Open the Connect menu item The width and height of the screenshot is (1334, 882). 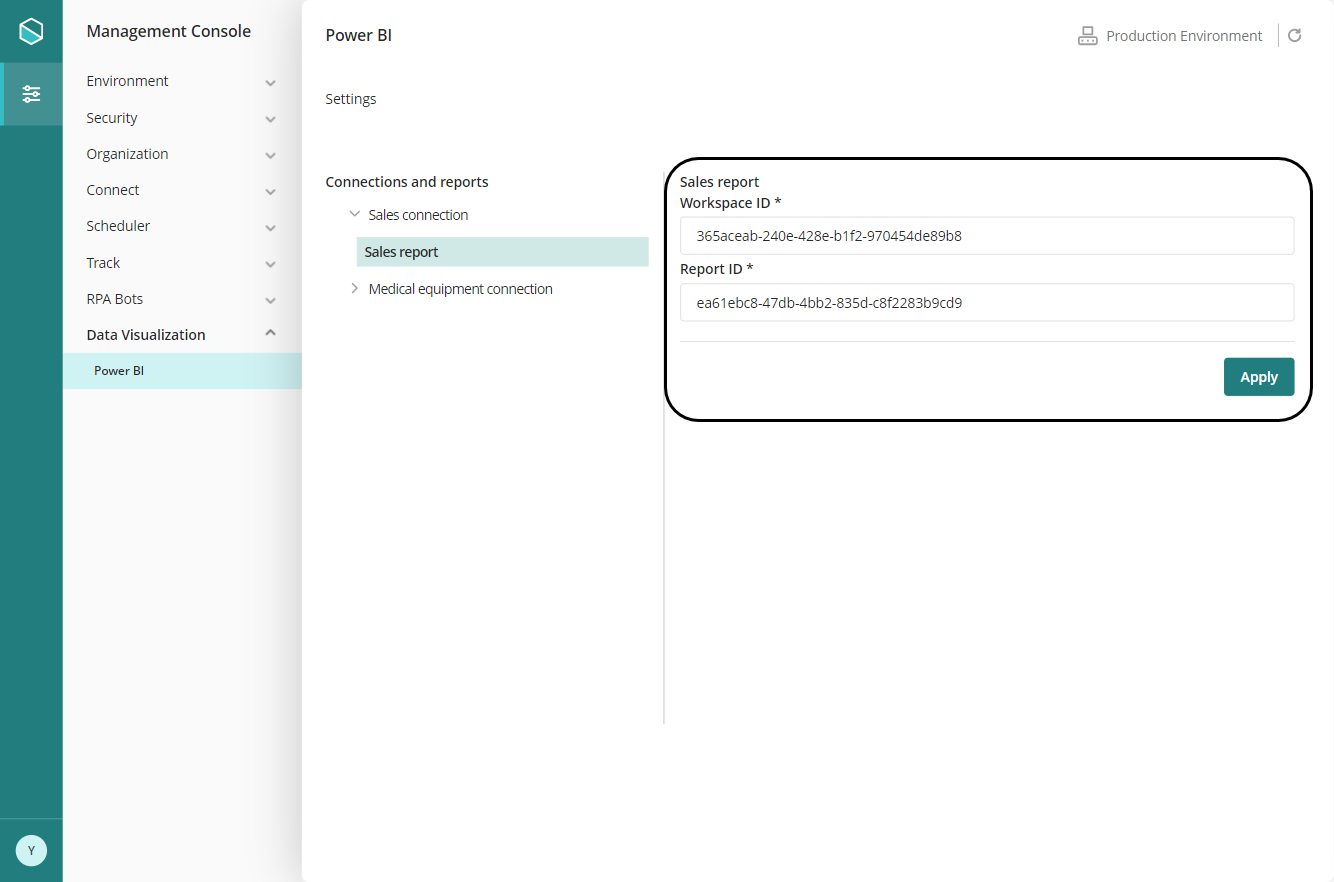(113, 190)
